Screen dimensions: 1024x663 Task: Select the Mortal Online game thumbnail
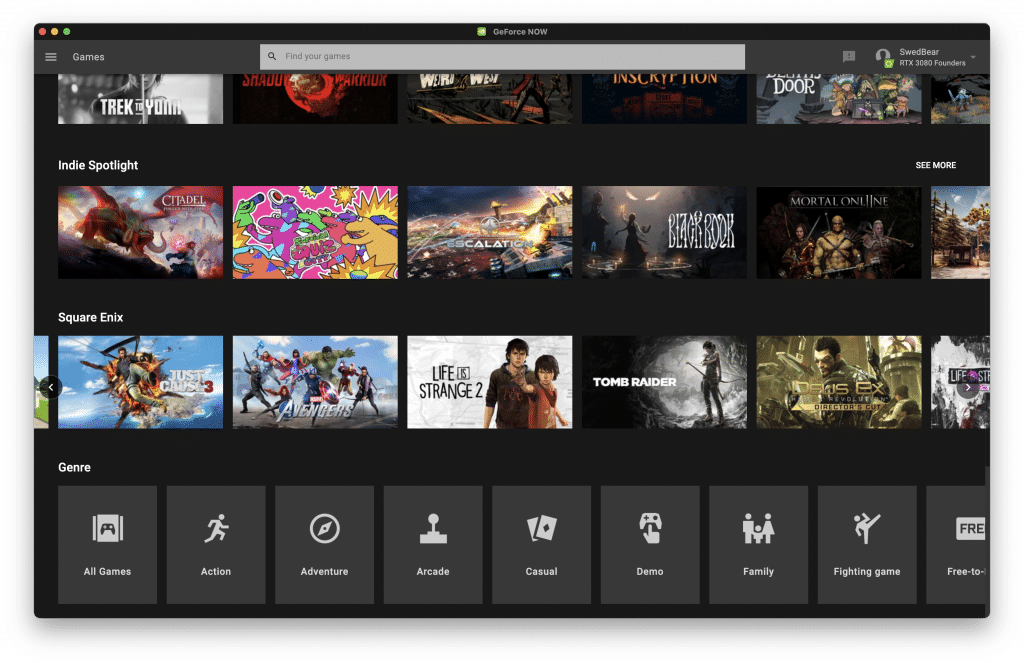[x=839, y=233]
